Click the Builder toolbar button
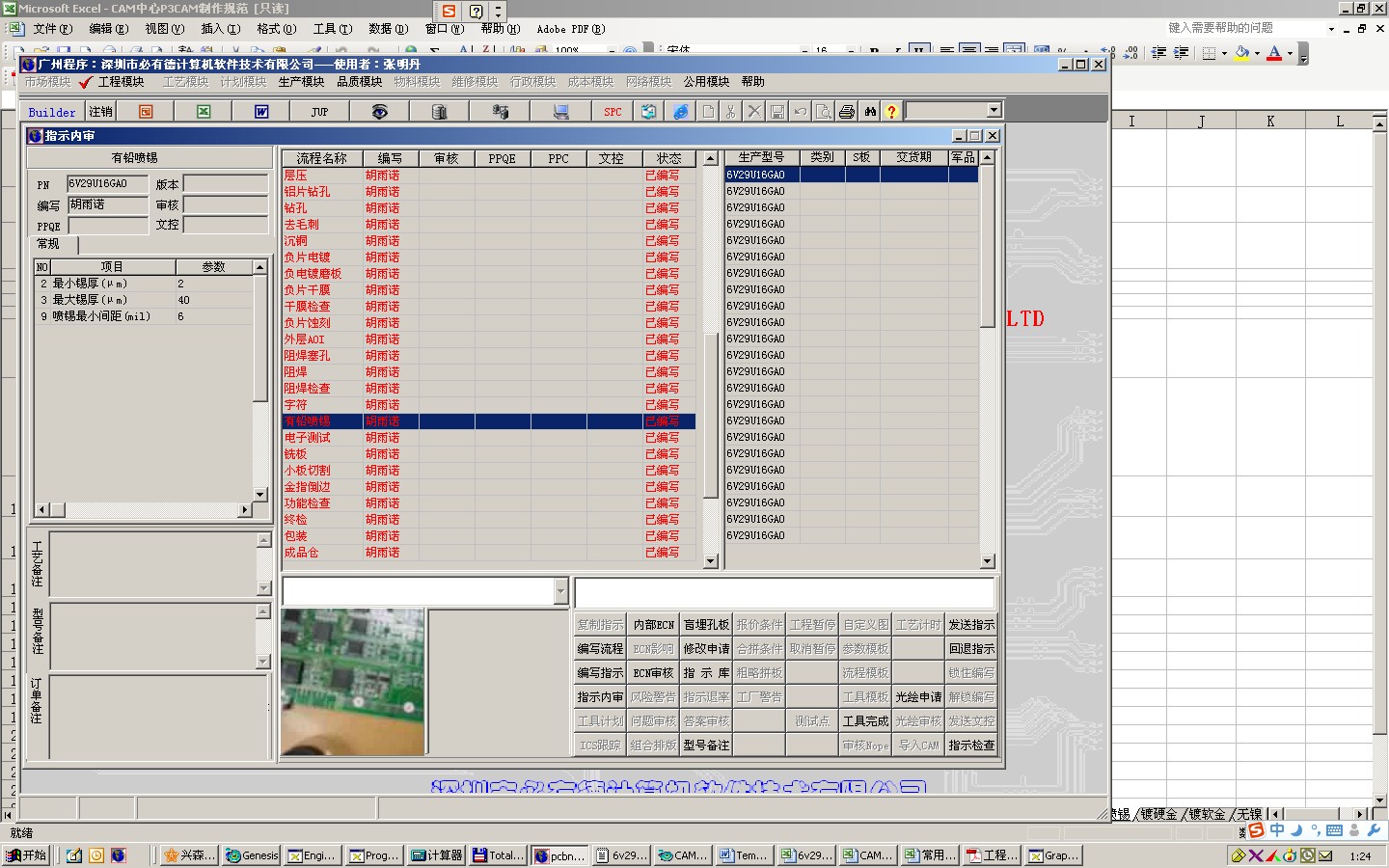 (52, 112)
